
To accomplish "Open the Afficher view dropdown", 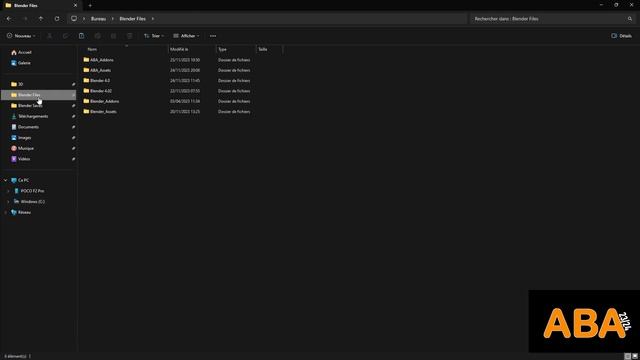I will 186,36.
